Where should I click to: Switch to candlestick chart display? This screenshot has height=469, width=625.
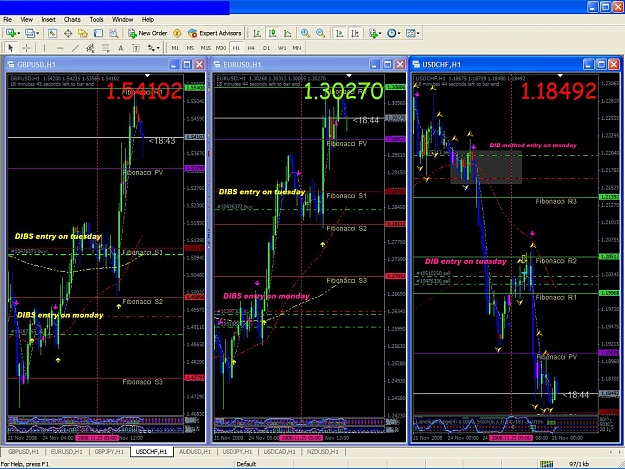[273, 33]
